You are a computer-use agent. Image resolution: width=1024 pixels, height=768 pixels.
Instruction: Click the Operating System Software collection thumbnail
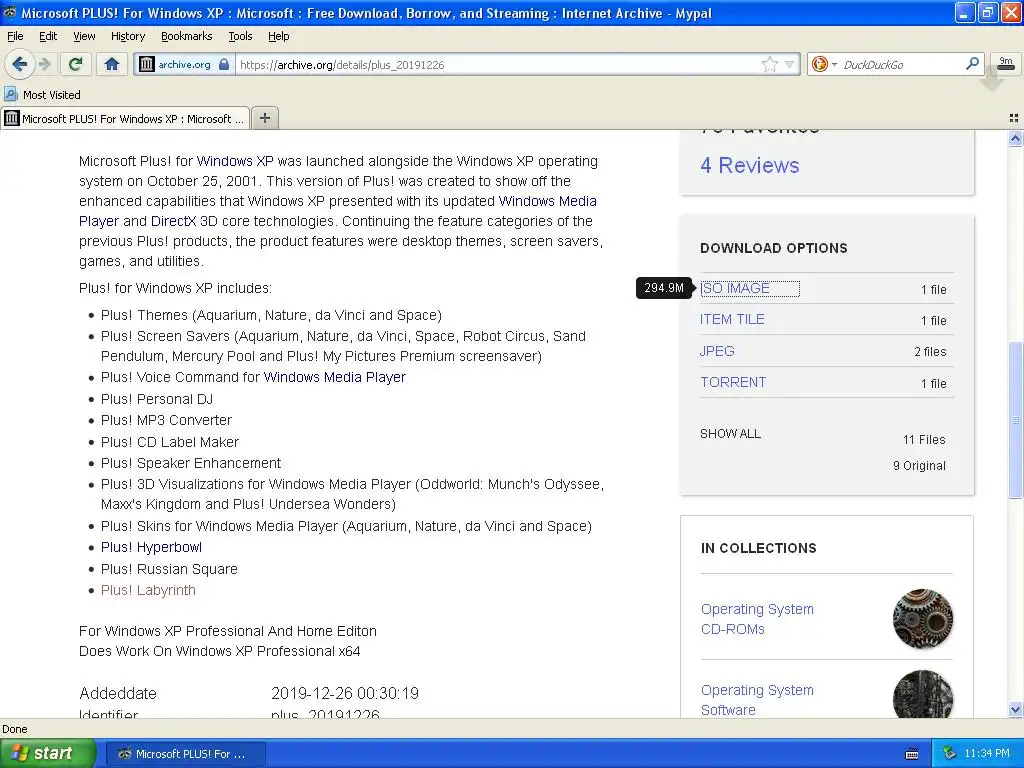point(923,694)
